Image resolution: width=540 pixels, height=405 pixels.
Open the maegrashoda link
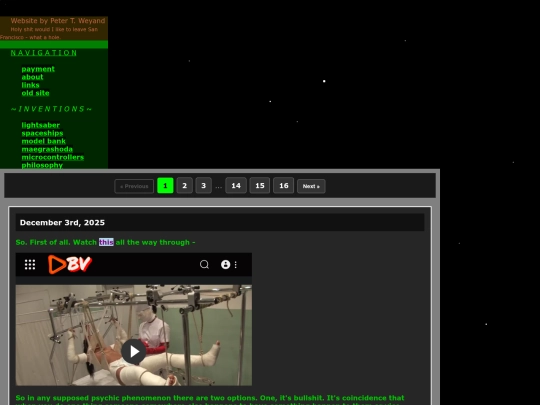pyautogui.click(x=47, y=149)
